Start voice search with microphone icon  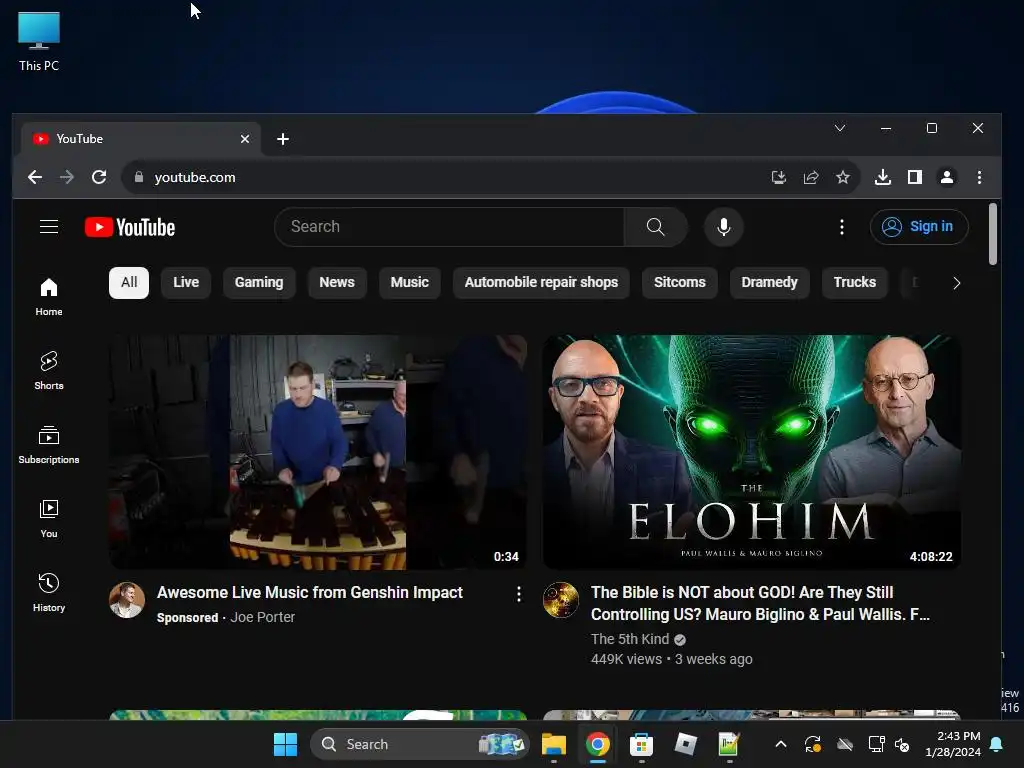724,227
